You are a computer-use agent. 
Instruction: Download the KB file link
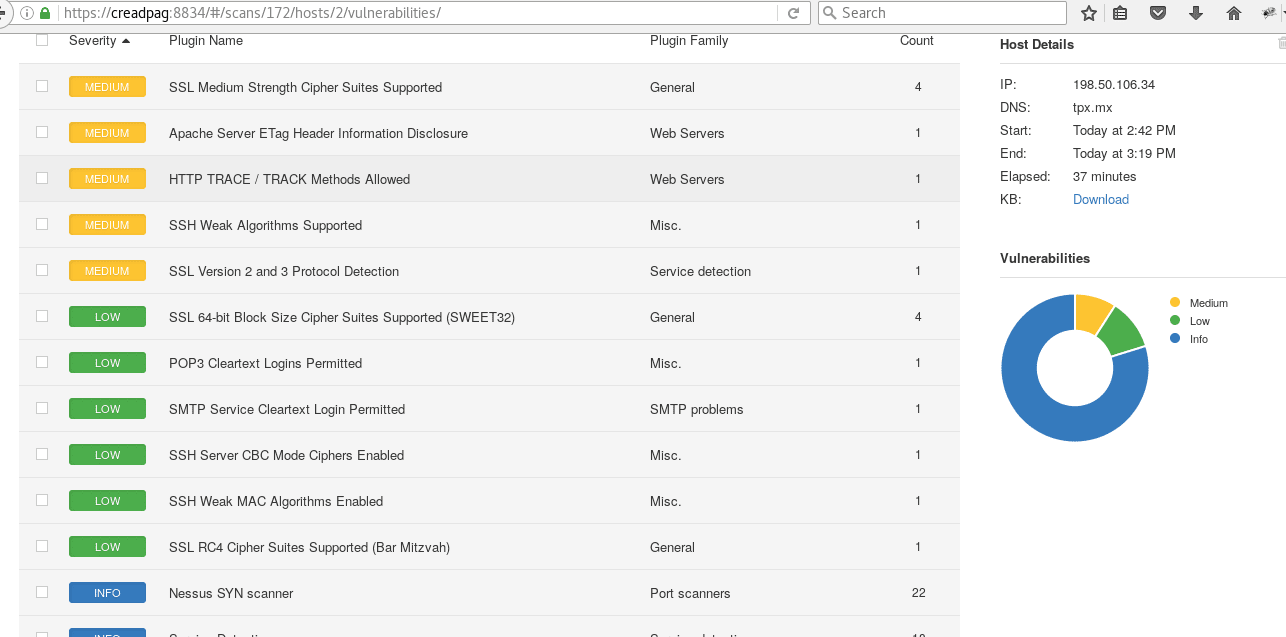pos(1100,199)
